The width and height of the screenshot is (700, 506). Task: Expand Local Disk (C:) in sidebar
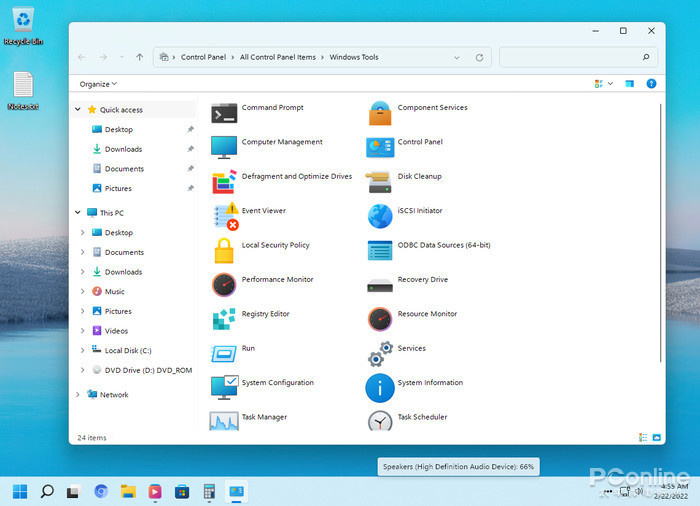click(x=83, y=350)
